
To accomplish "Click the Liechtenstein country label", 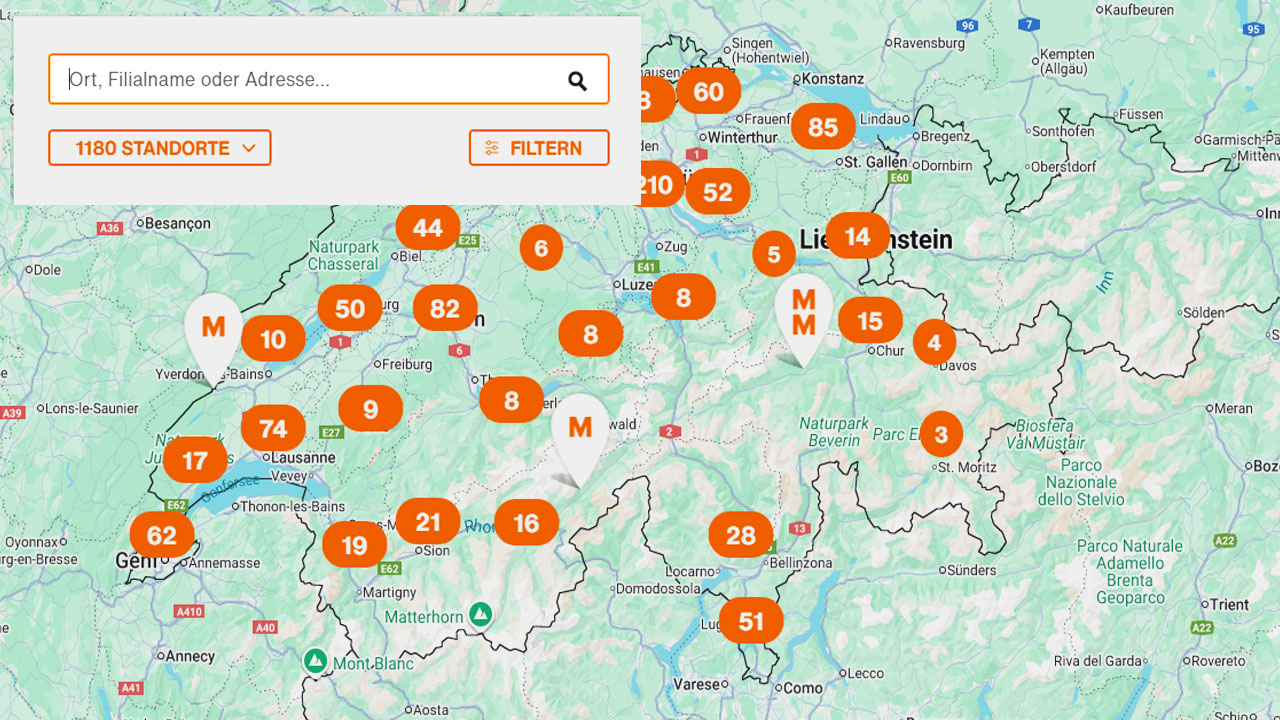I will 876,239.
